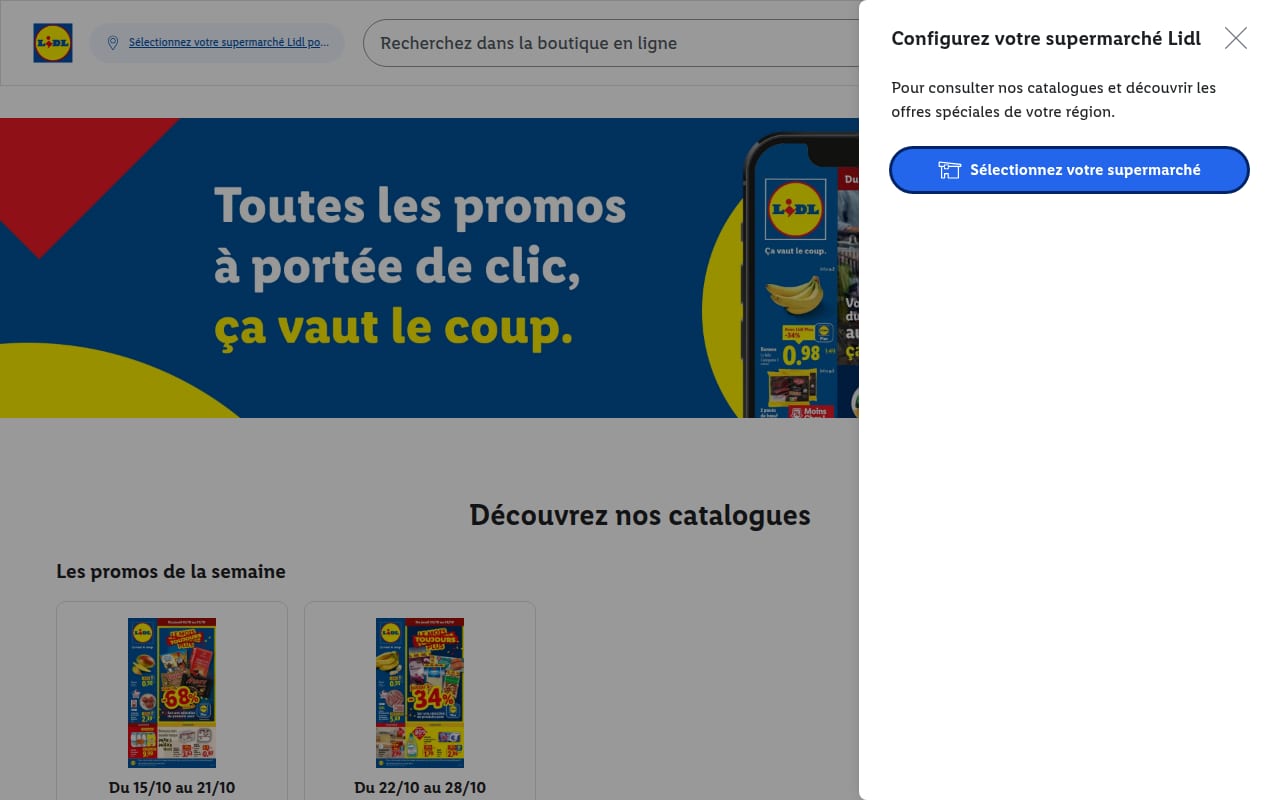Click the 'Du 15/10 au 21/10' catalogue label
The width and height of the screenshot is (1280, 800).
[172, 788]
